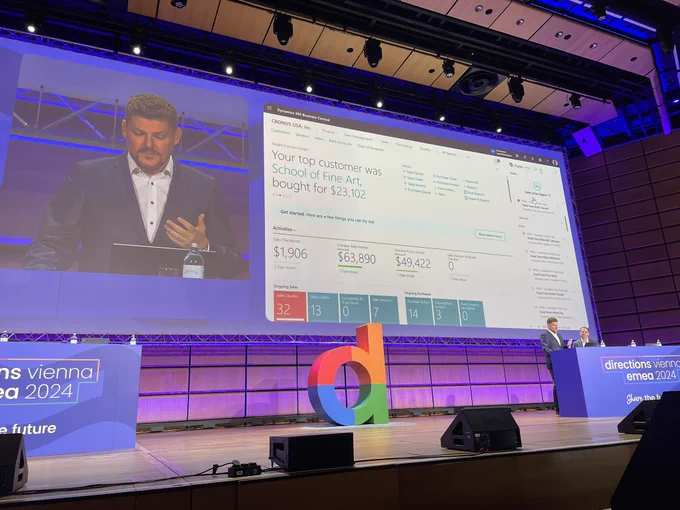
Task: Open Power BI Reports action
Action: [x=477, y=199]
